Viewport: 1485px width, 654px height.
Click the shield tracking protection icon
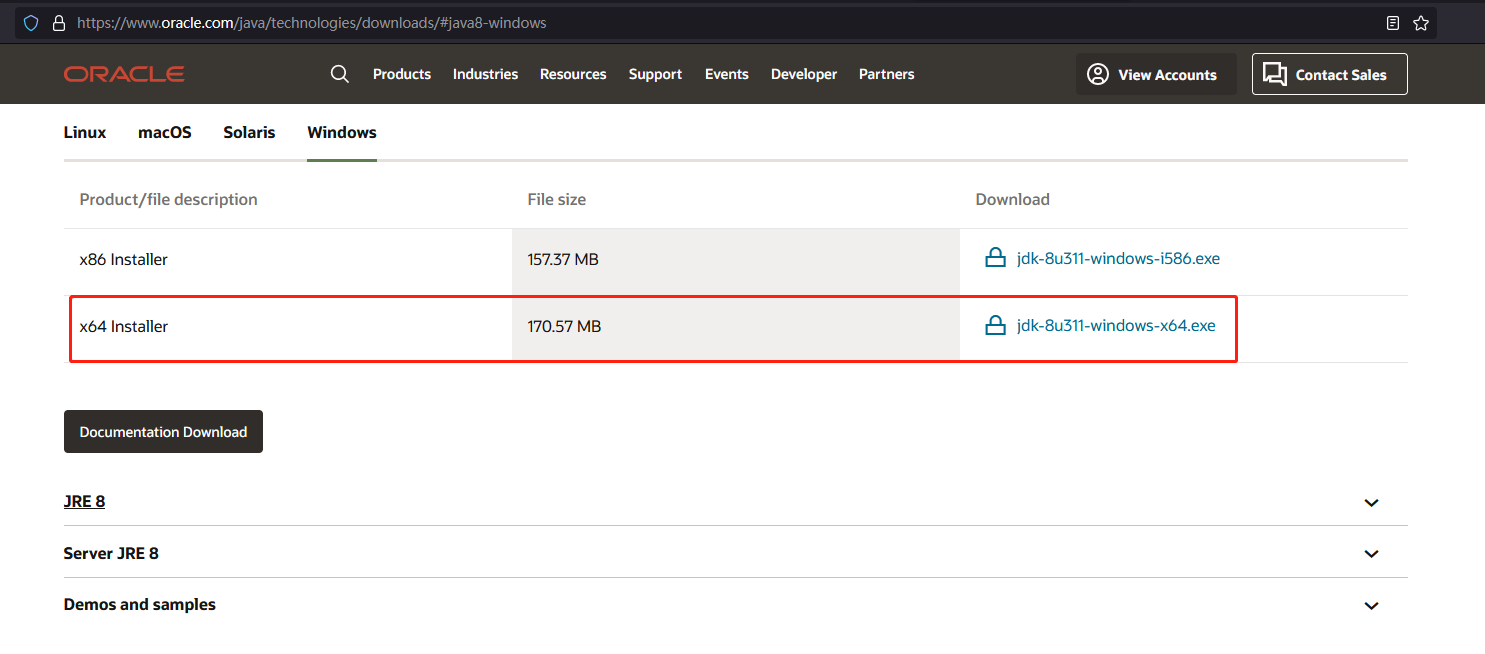[x=31, y=22]
